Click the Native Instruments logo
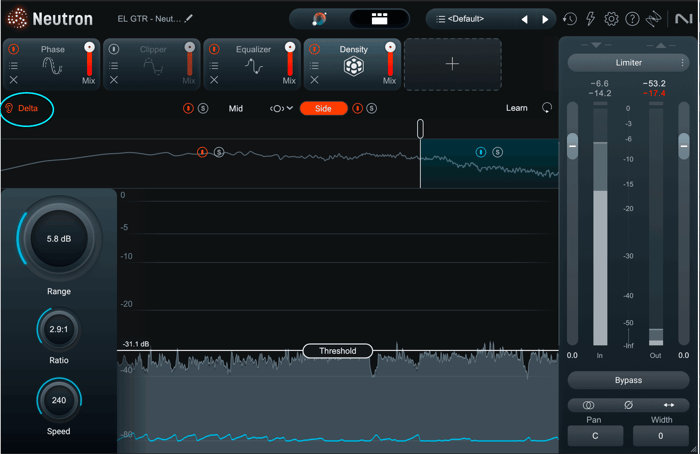Image resolution: width=700 pixels, height=454 pixels. (683, 19)
